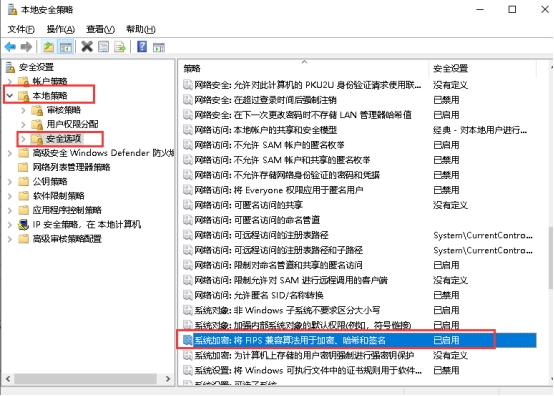Click the 应用程序控制策略 folder icon
This screenshot has width=554, height=396.
[x=23, y=210]
